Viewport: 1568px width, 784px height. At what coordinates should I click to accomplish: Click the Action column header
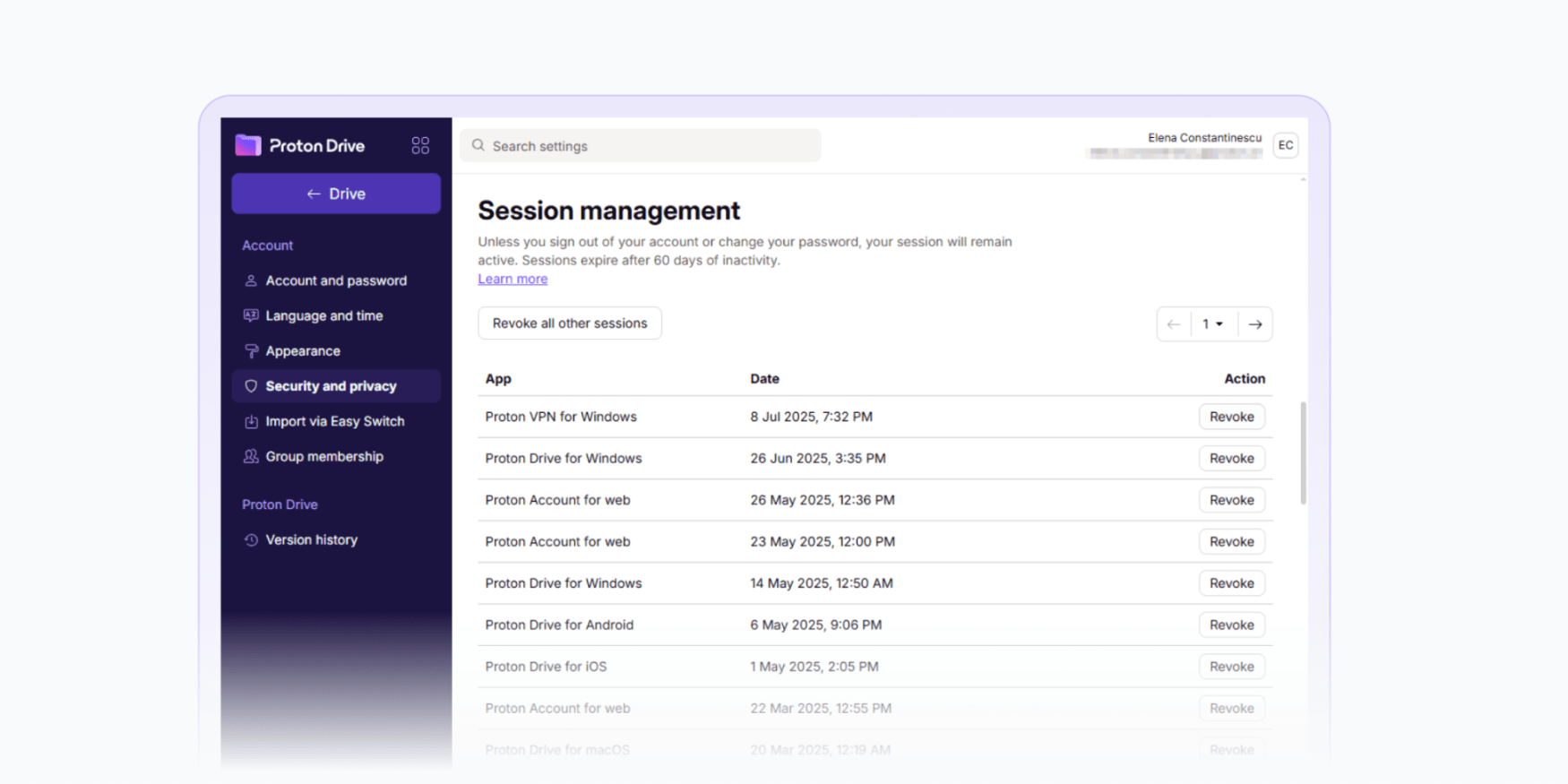[1245, 379]
